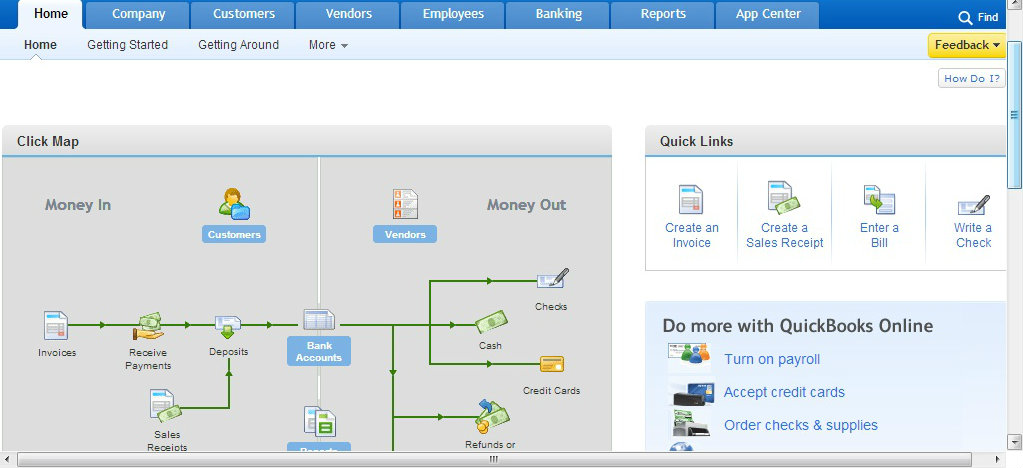
Task: Click the Create an Invoice text link
Action: tap(692, 235)
